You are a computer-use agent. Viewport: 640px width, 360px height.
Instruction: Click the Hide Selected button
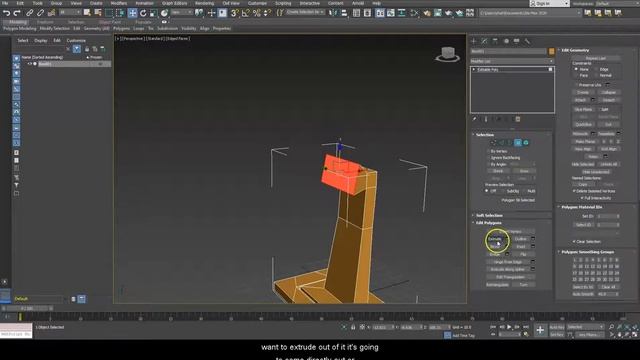coord(583,164)
